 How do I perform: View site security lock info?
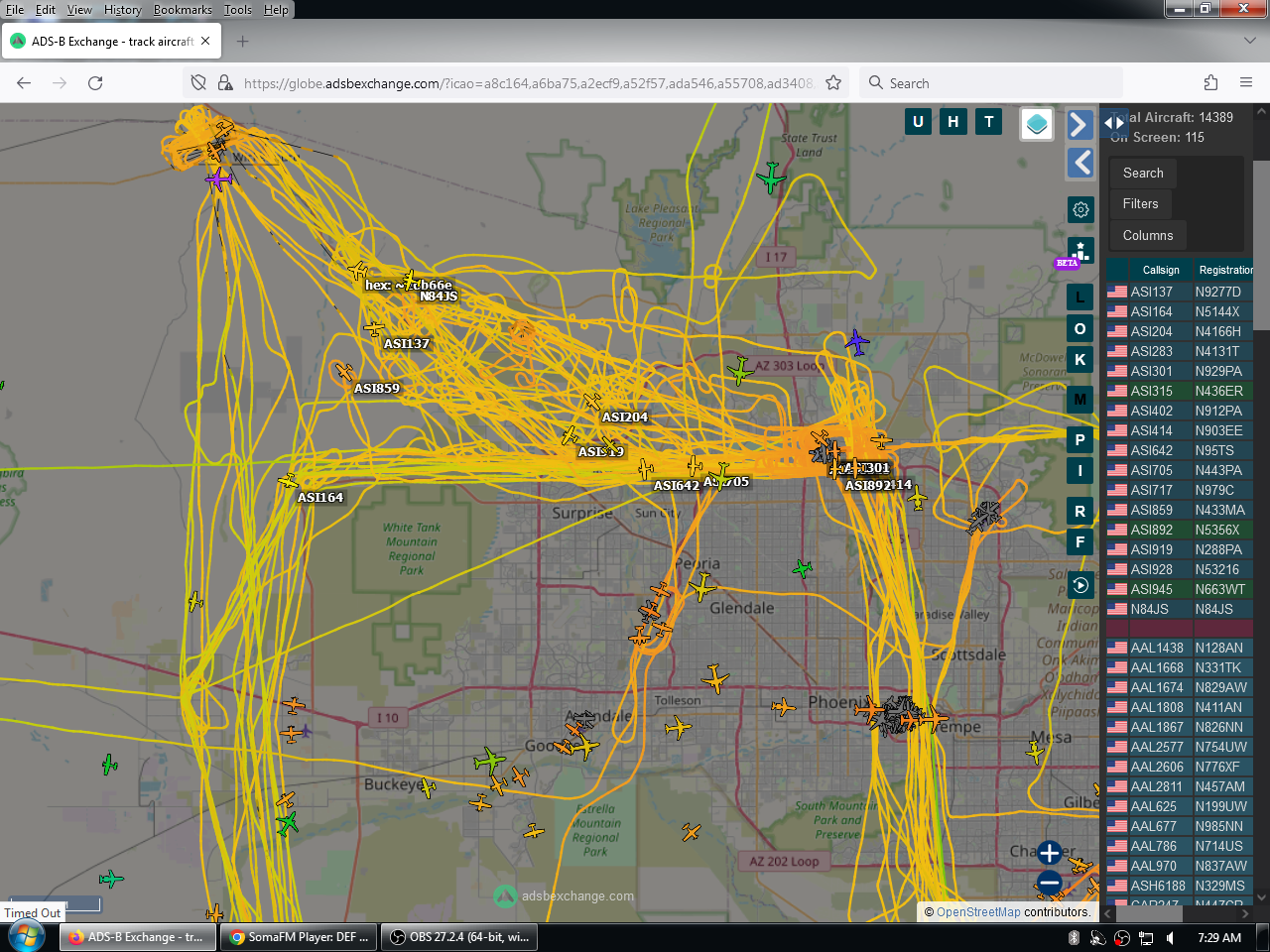tap(225, 83)
